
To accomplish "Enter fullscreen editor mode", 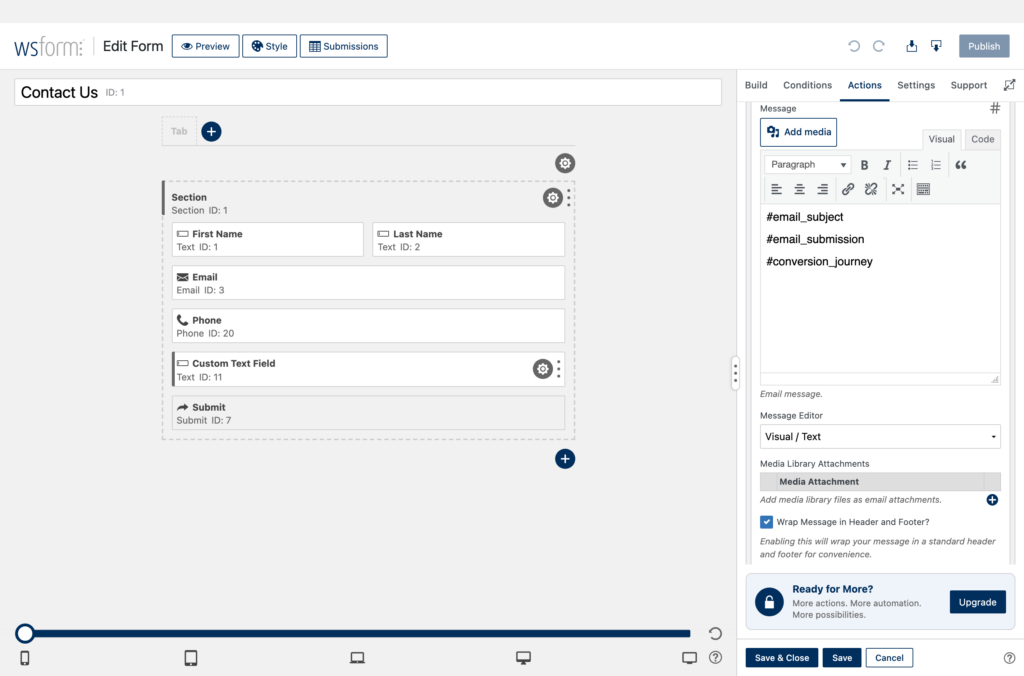I will point(898,189).
